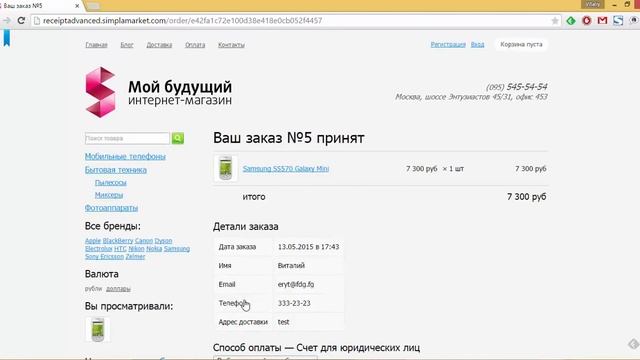The width and height of the screenshot is (640, 360).
Task: Open the Контакты menu link
Action: [231, 45]
